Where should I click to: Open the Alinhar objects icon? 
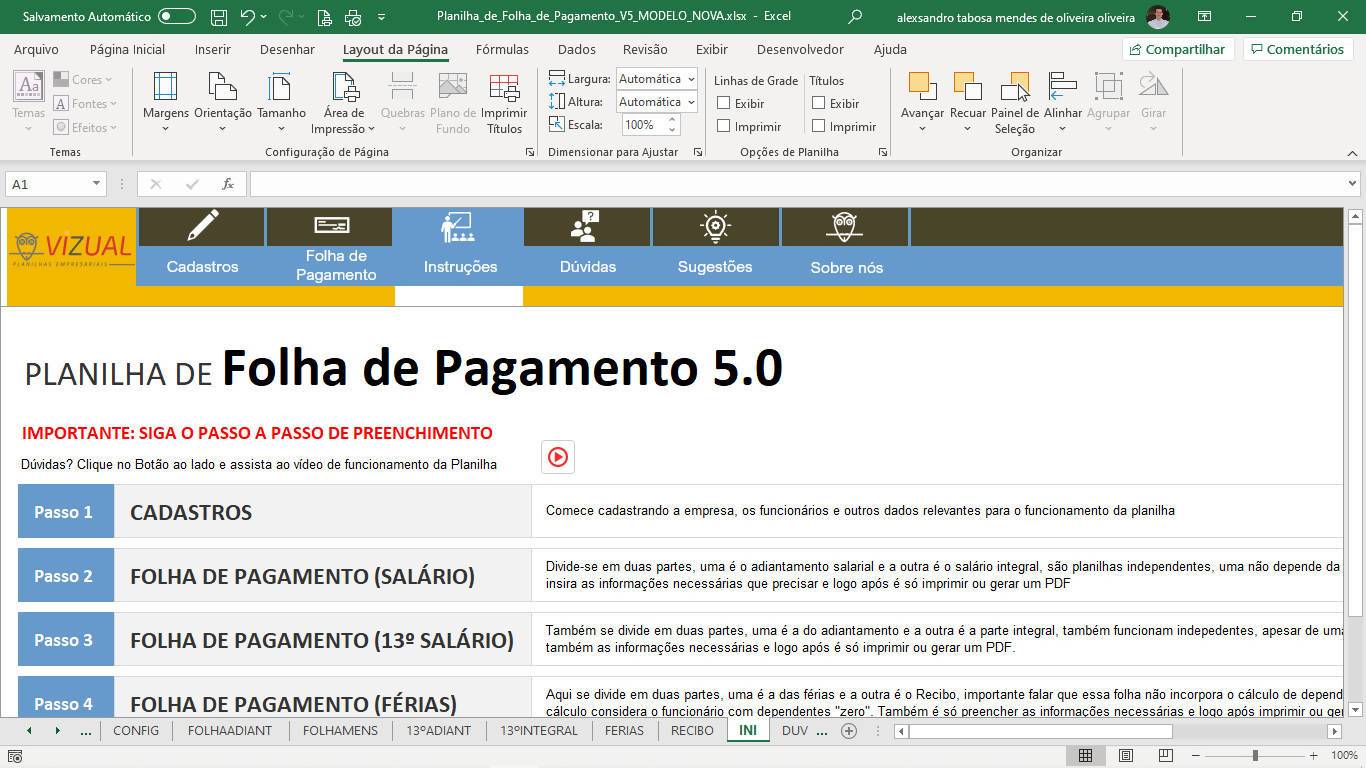(x=1062, y=88)
